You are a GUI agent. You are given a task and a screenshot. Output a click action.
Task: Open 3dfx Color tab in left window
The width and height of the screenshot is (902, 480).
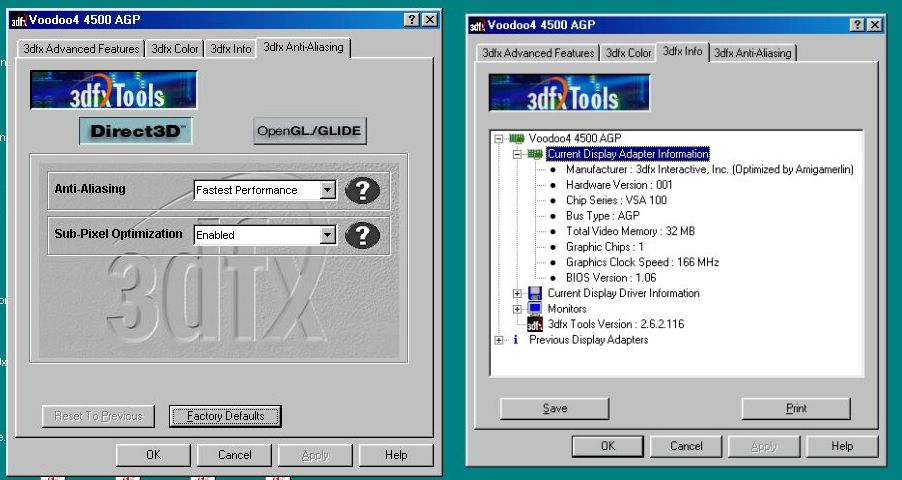pyautogui.click(x=174, y=49)
